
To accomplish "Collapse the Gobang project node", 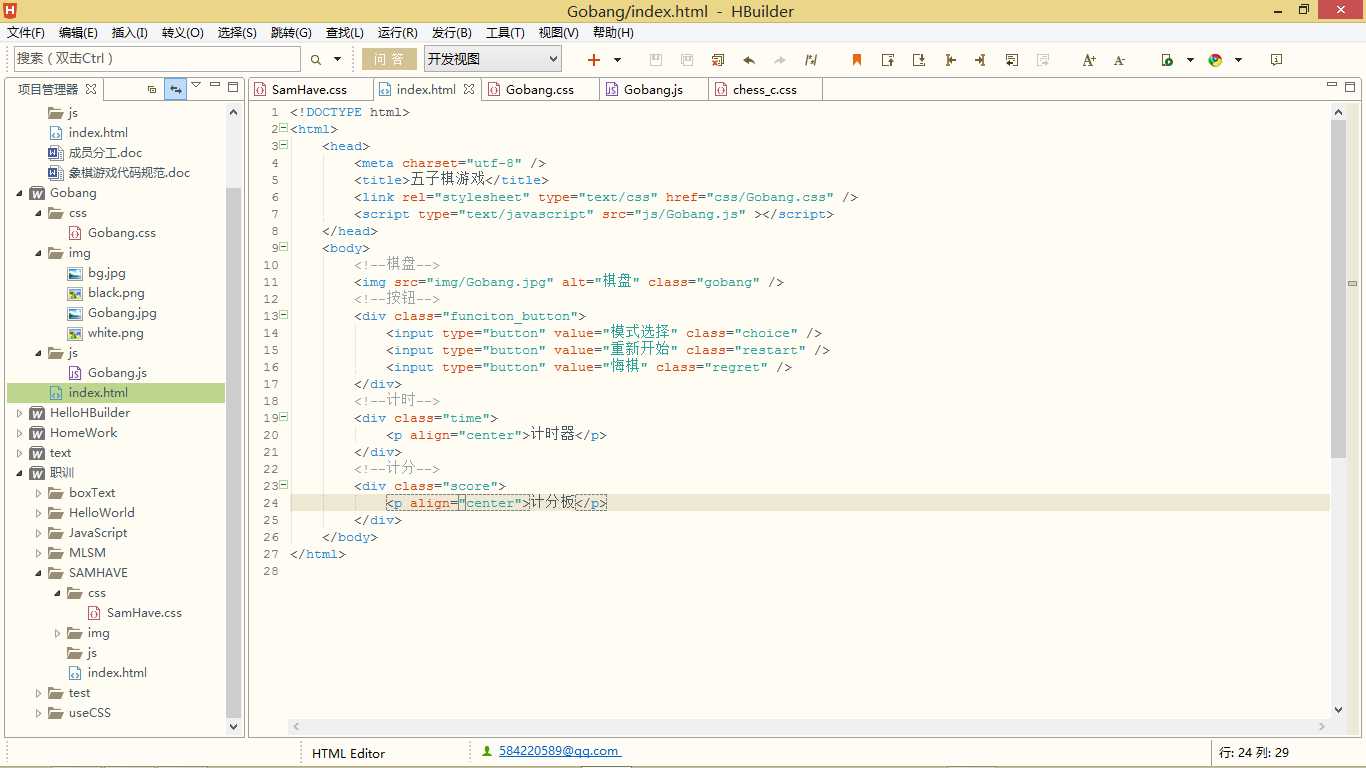I will (19, 193).
